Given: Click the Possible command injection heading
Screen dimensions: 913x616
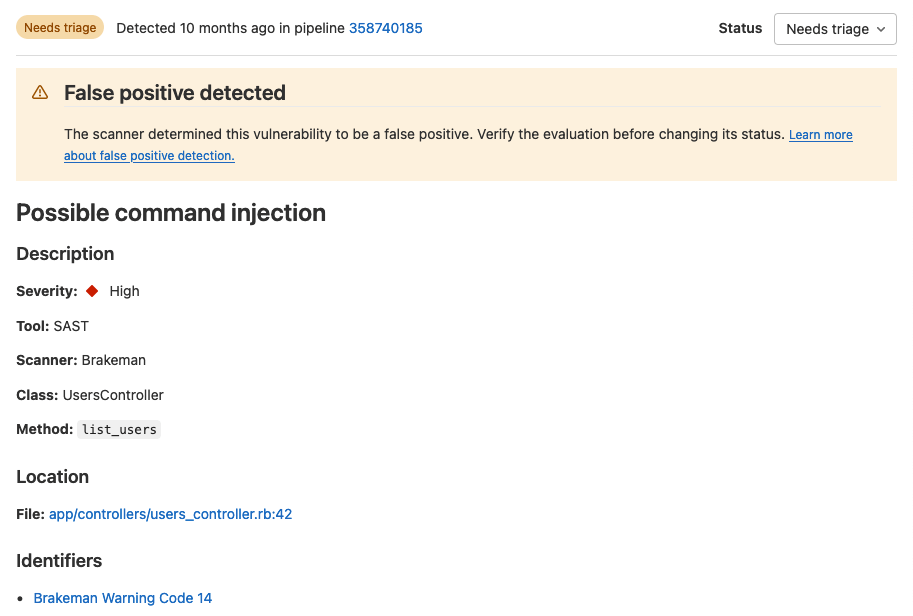Looking at the screenshot, I should [x=170, y=213].
